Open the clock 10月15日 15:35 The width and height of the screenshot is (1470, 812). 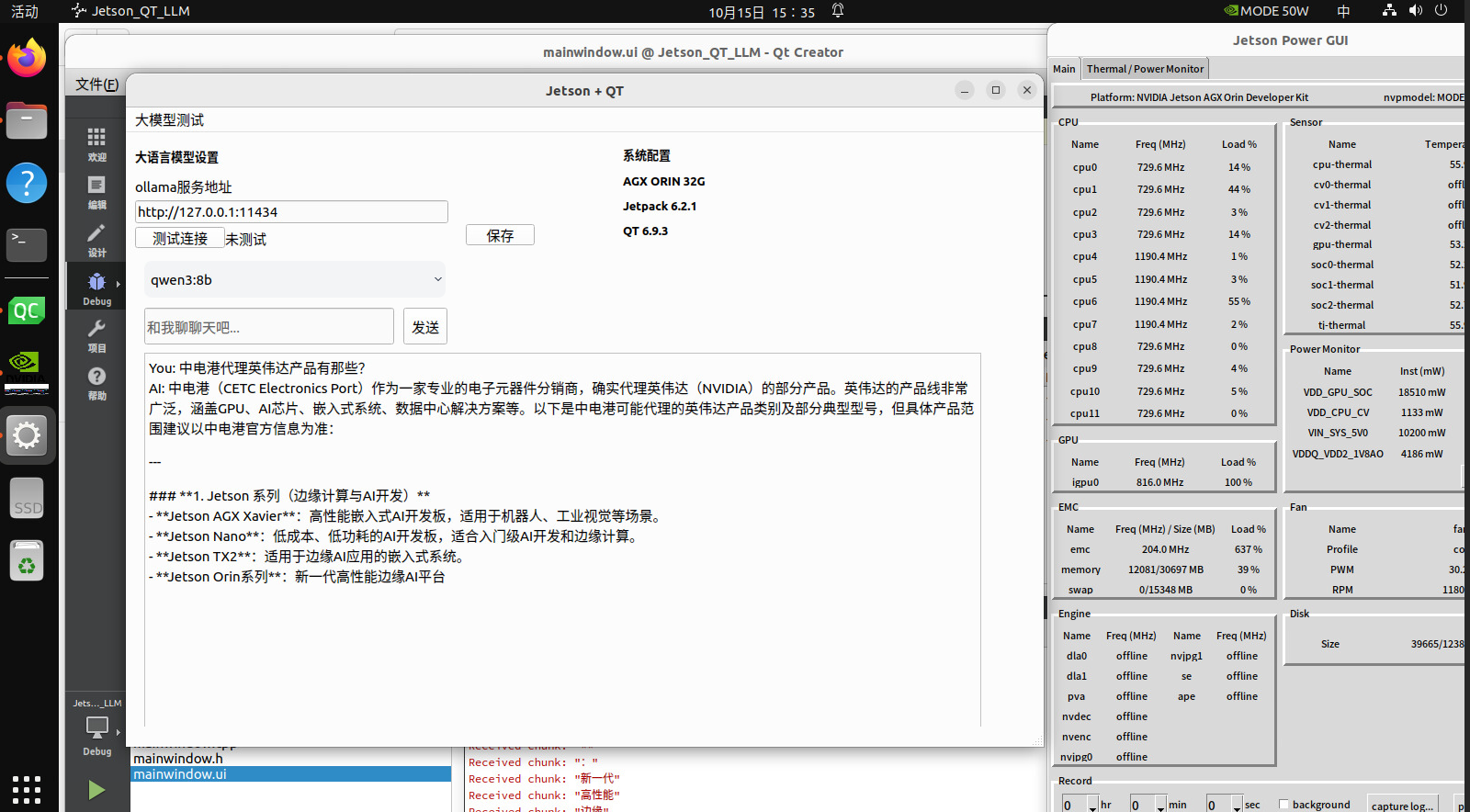pos(762,12)
